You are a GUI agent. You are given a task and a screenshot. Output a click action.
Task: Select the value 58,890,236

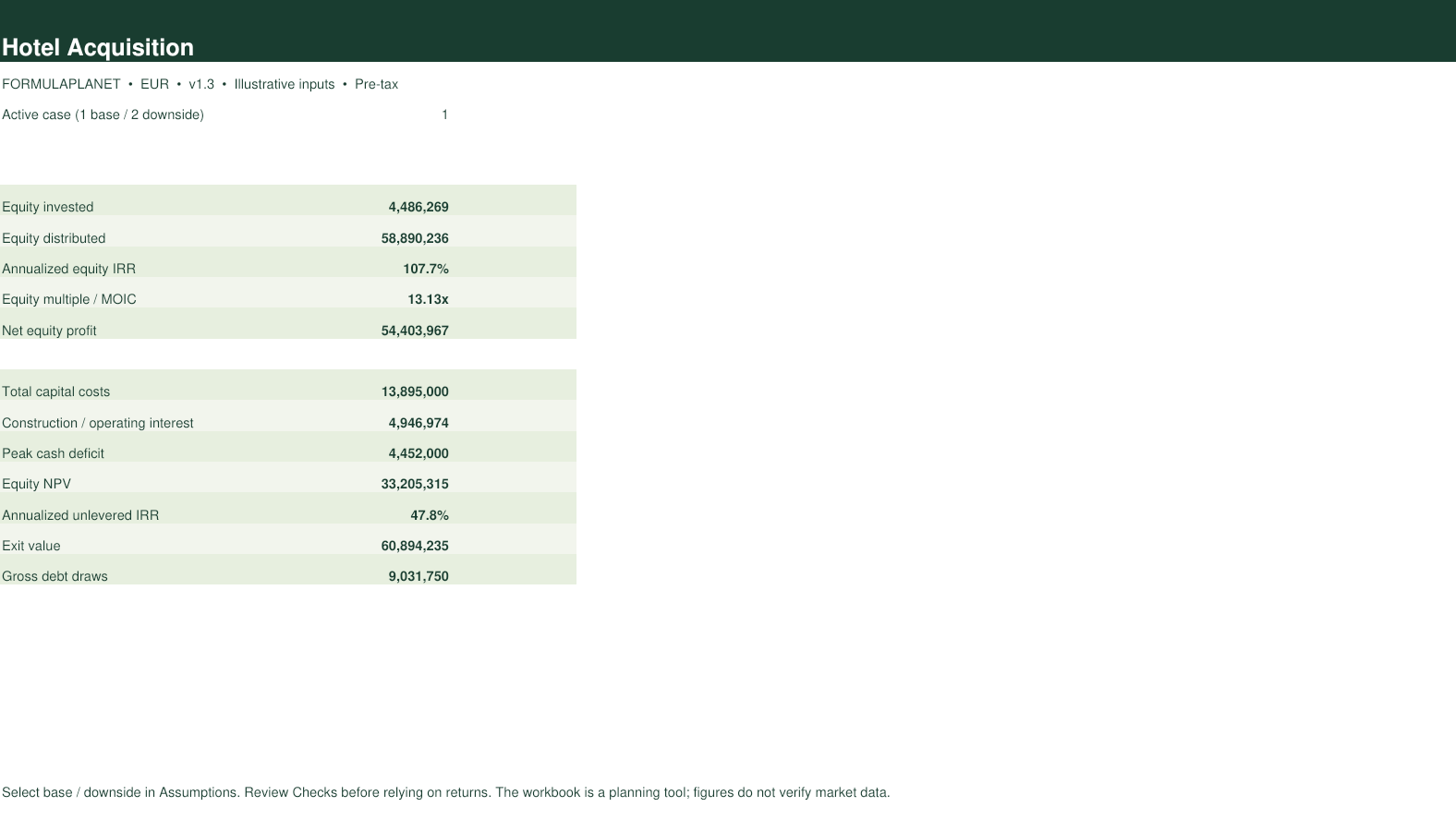click(415, 238)
